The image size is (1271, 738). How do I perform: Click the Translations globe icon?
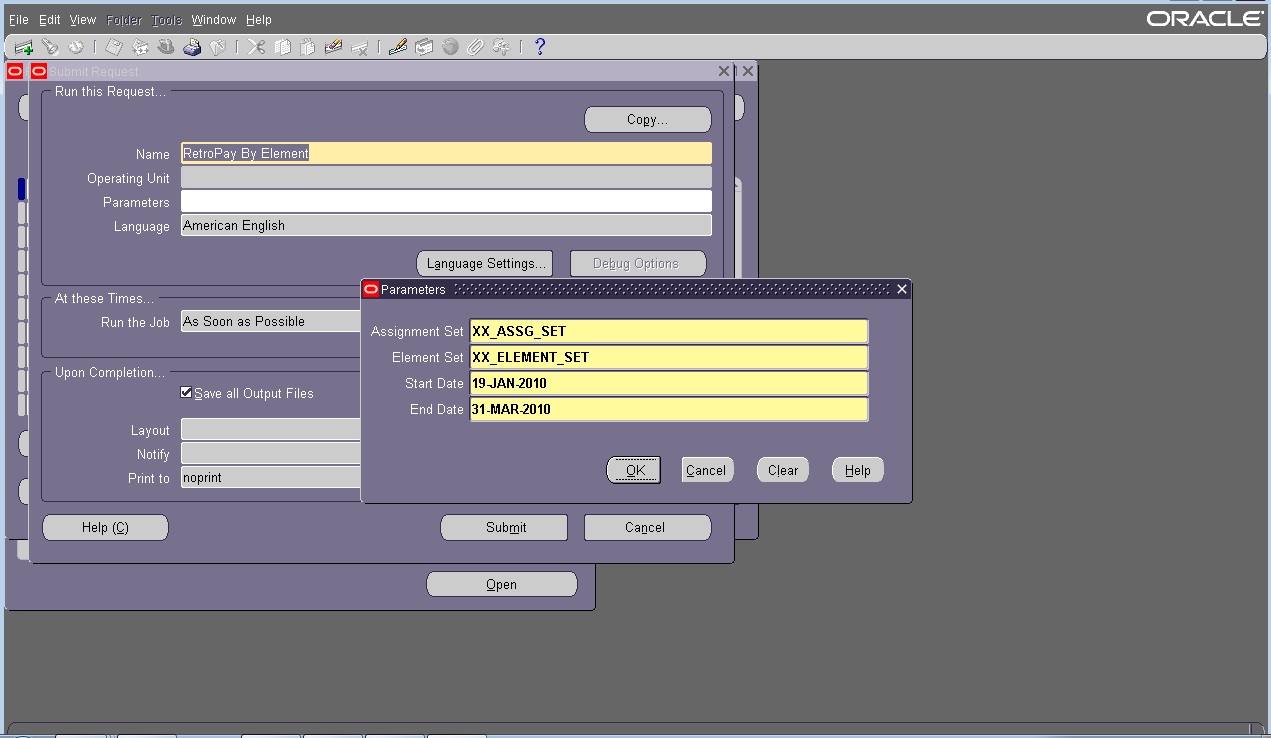449,46
